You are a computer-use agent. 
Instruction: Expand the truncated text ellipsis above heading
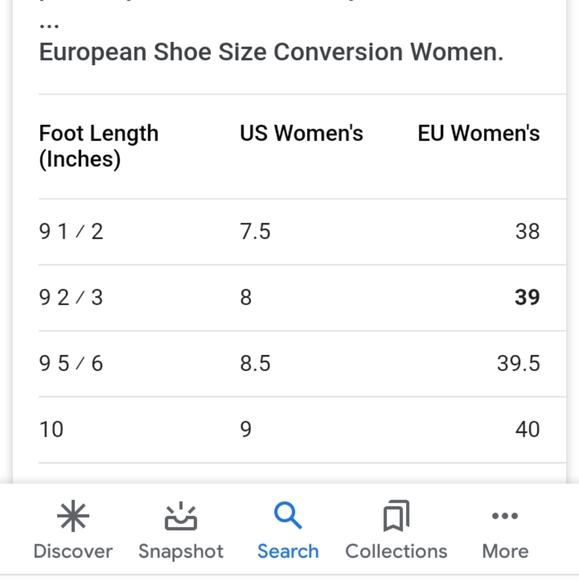(x=49, y=26)
